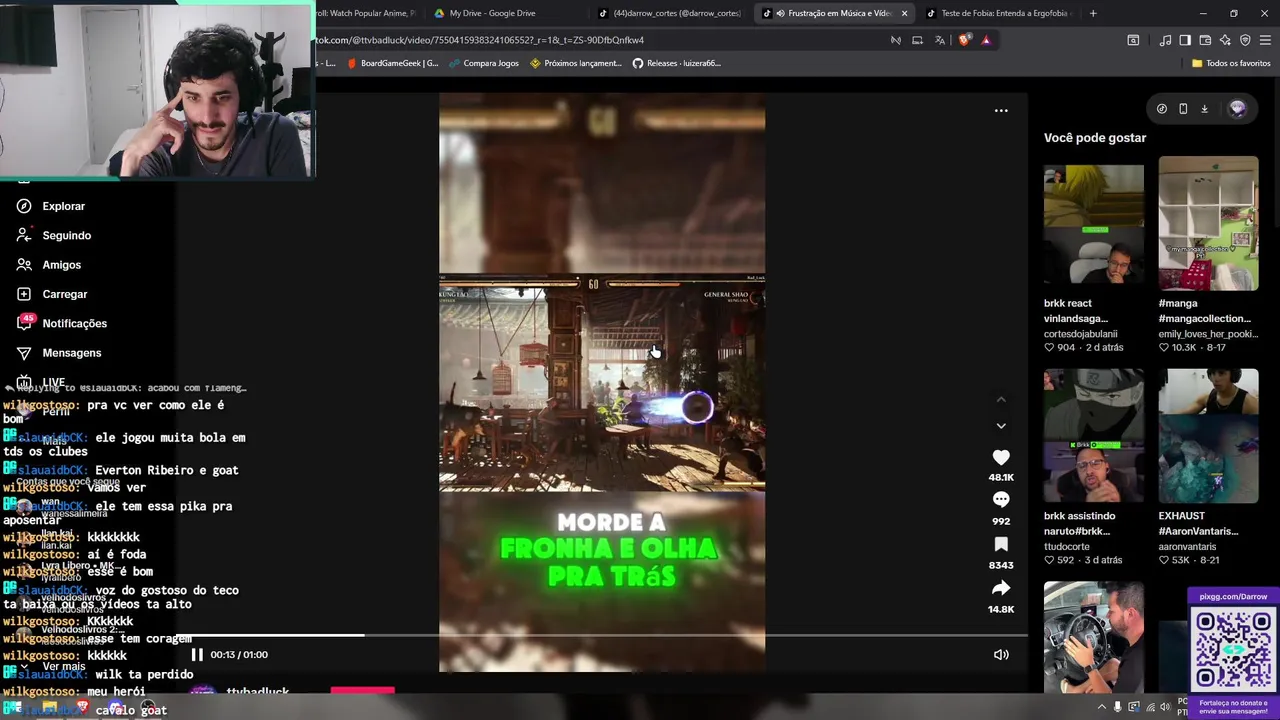
Task: Open Amigos in TikTok sidebar
Action: point(61,265)
